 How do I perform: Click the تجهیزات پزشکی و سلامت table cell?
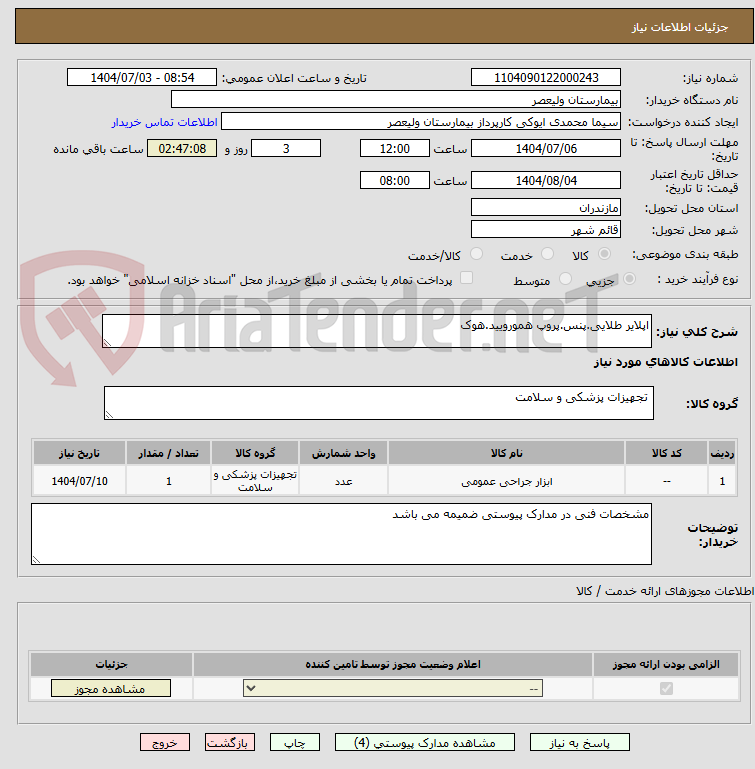coord(255,481)
